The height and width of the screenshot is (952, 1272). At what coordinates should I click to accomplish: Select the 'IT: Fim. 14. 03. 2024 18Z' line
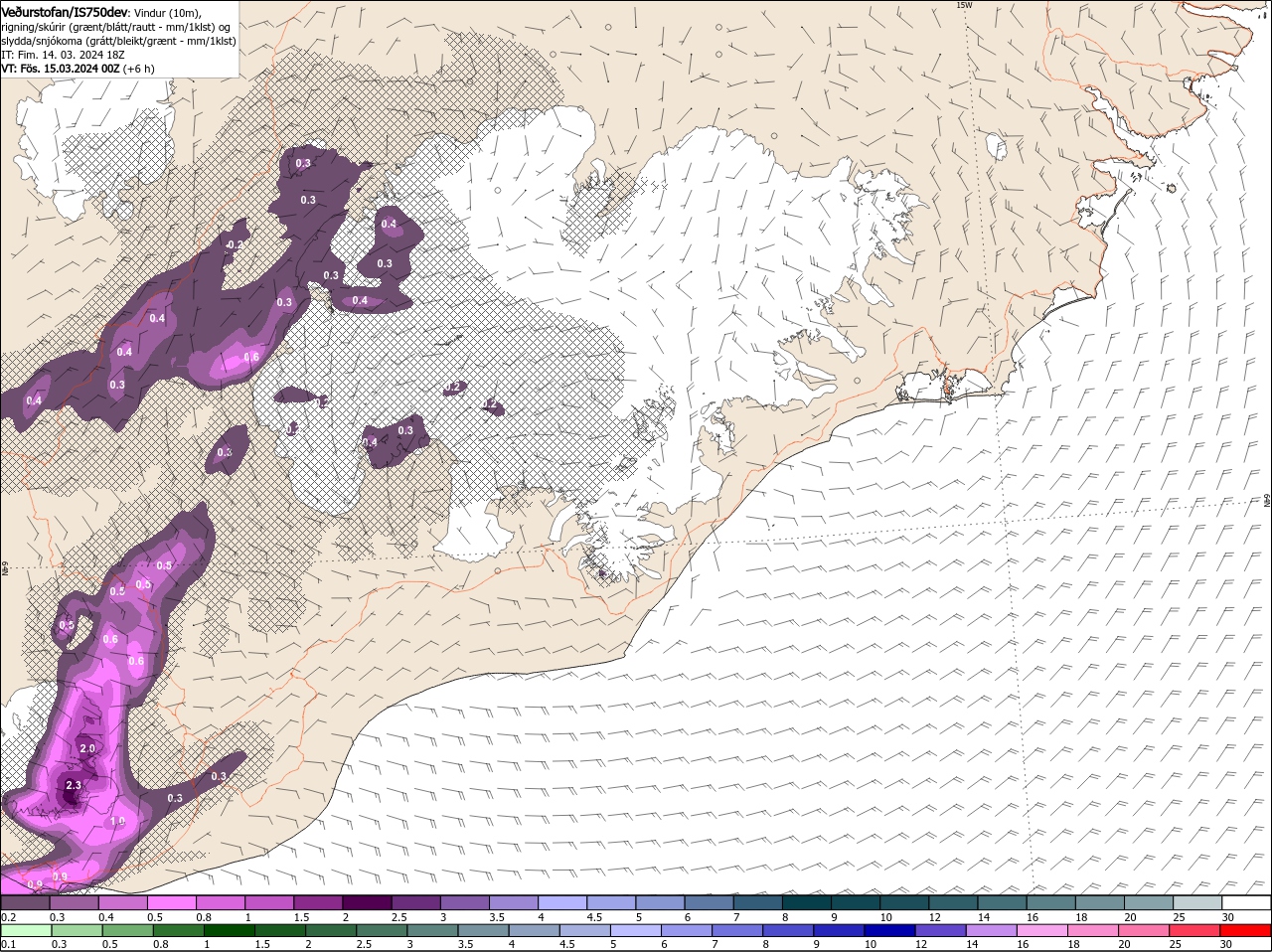tap(64, 55)
